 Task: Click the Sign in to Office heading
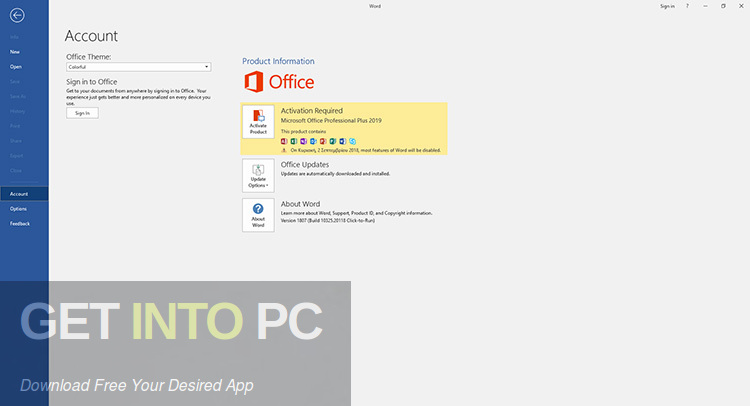(92, 82)
